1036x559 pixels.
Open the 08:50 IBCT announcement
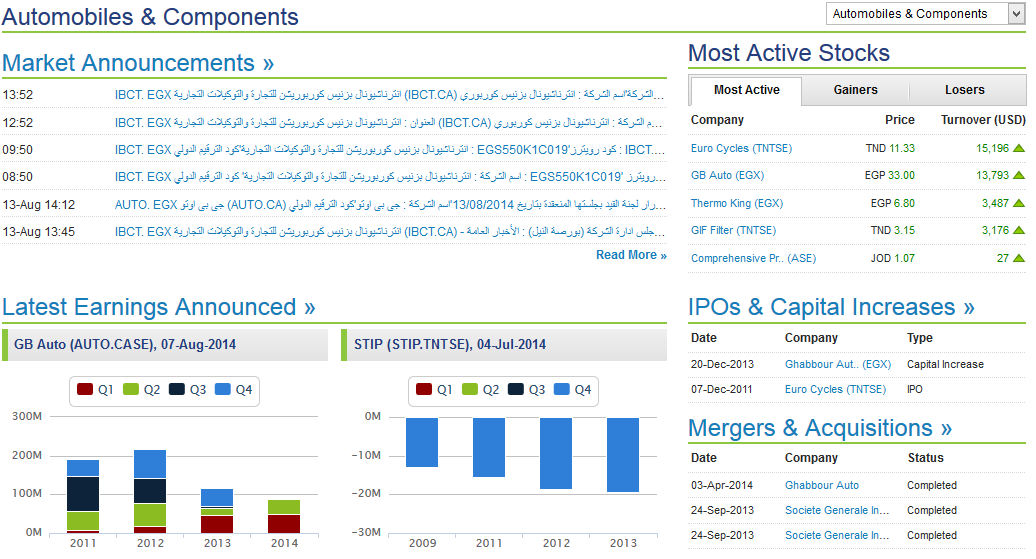389,176
